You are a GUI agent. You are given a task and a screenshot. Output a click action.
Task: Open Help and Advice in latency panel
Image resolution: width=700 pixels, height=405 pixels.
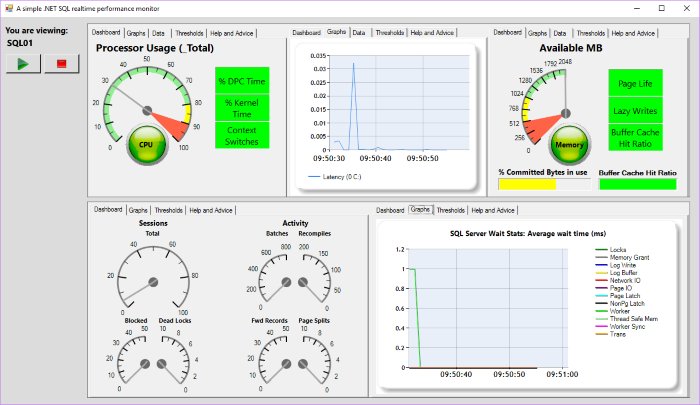click(x=432, y=33)
